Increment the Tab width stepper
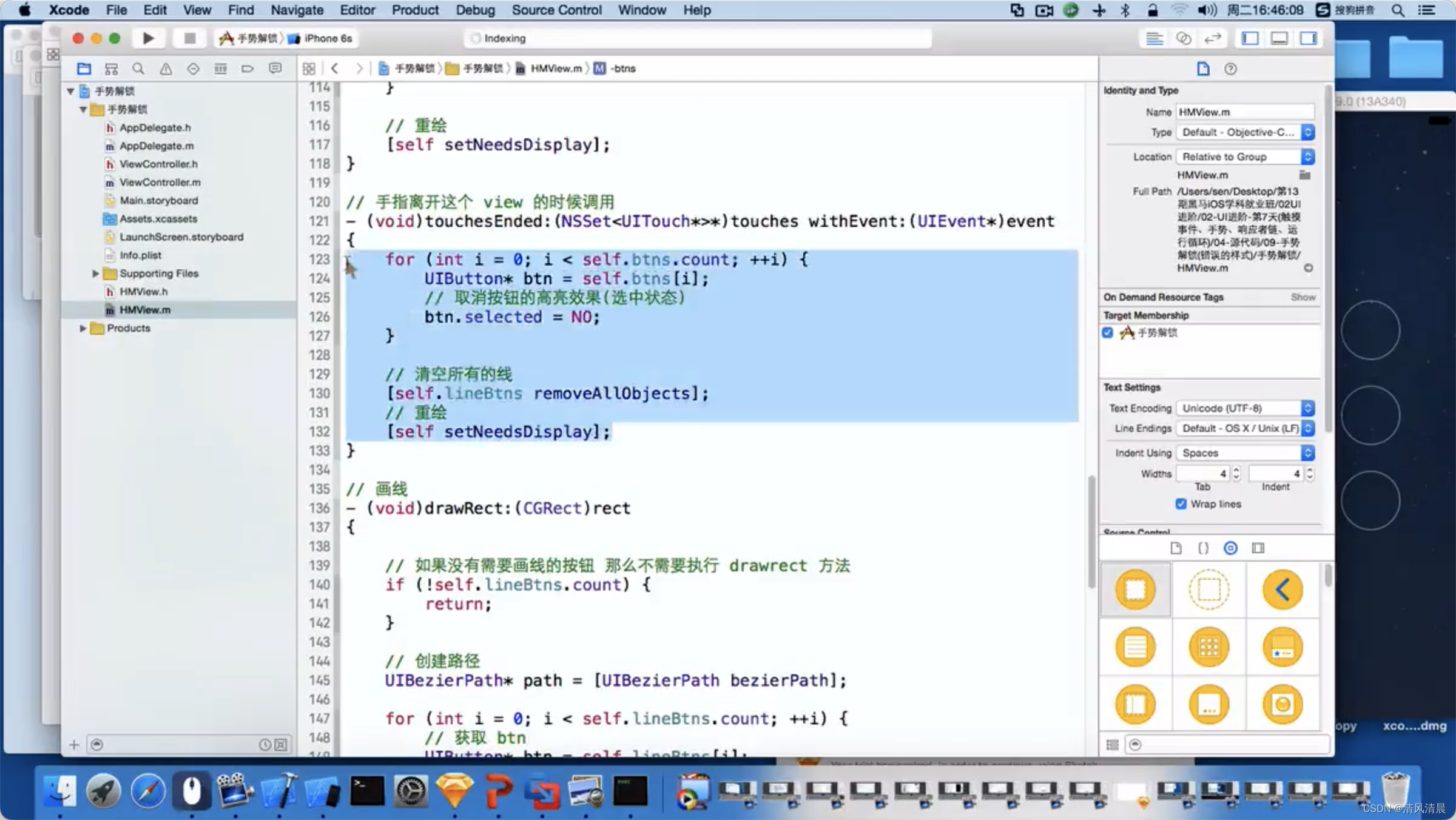 pos(1236,470)
